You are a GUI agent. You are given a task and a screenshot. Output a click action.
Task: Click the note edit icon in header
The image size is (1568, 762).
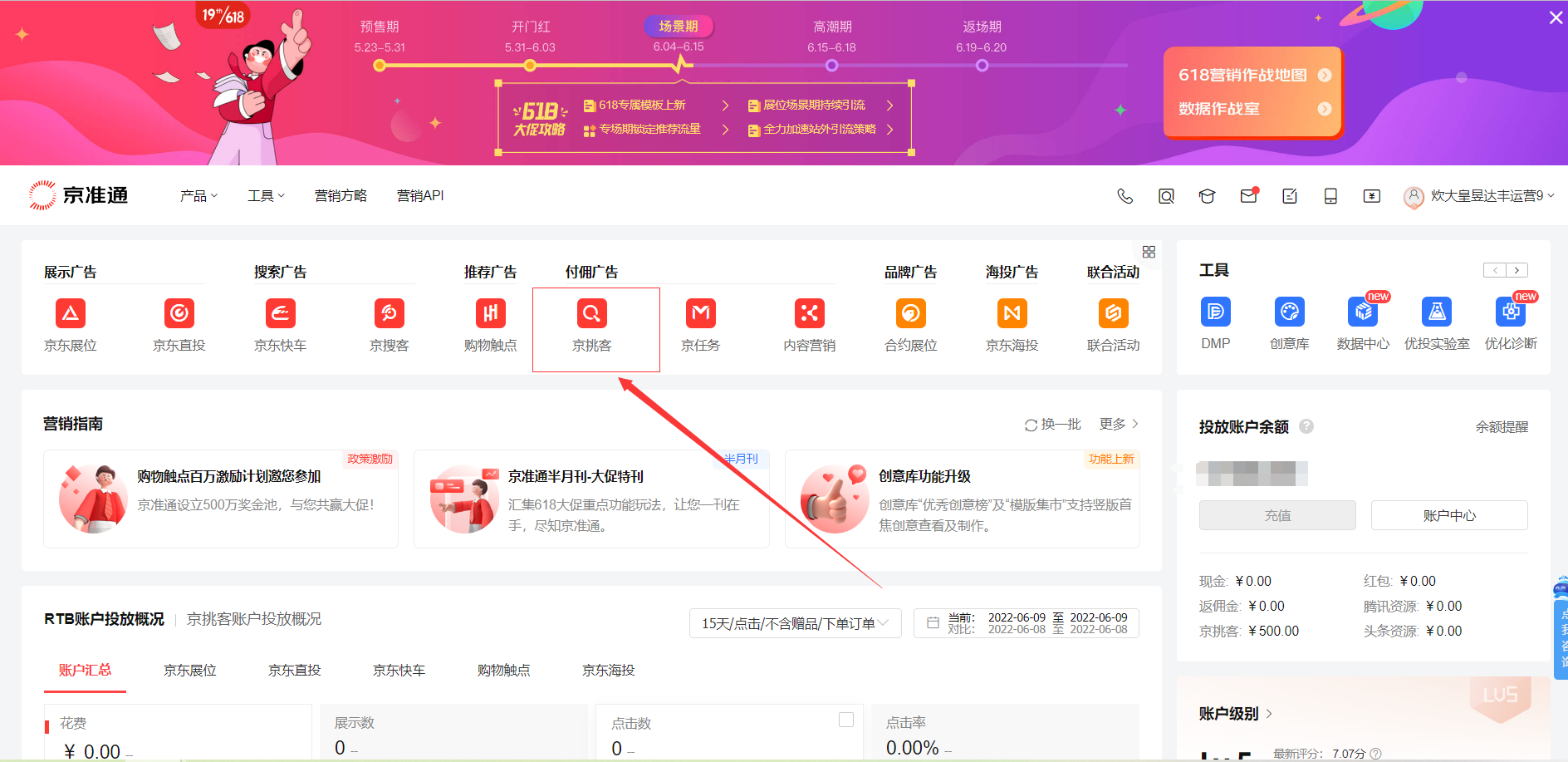1290,196
